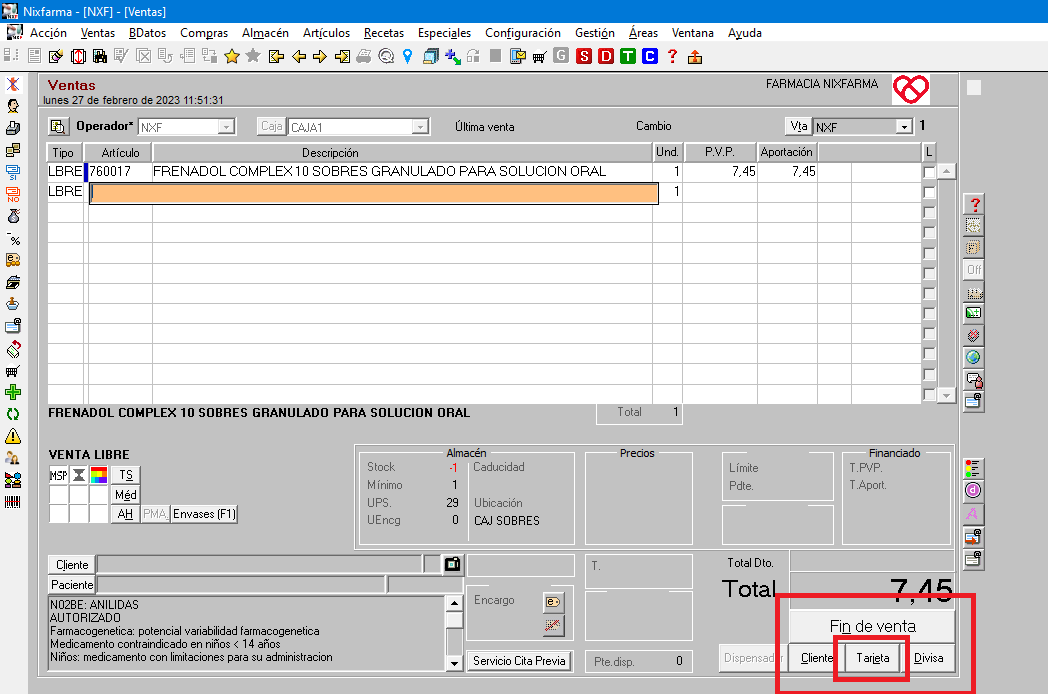Screen dimensions: 1048x694
Task: Click scroll up arrow of medication notes
Action: [454, 603]
